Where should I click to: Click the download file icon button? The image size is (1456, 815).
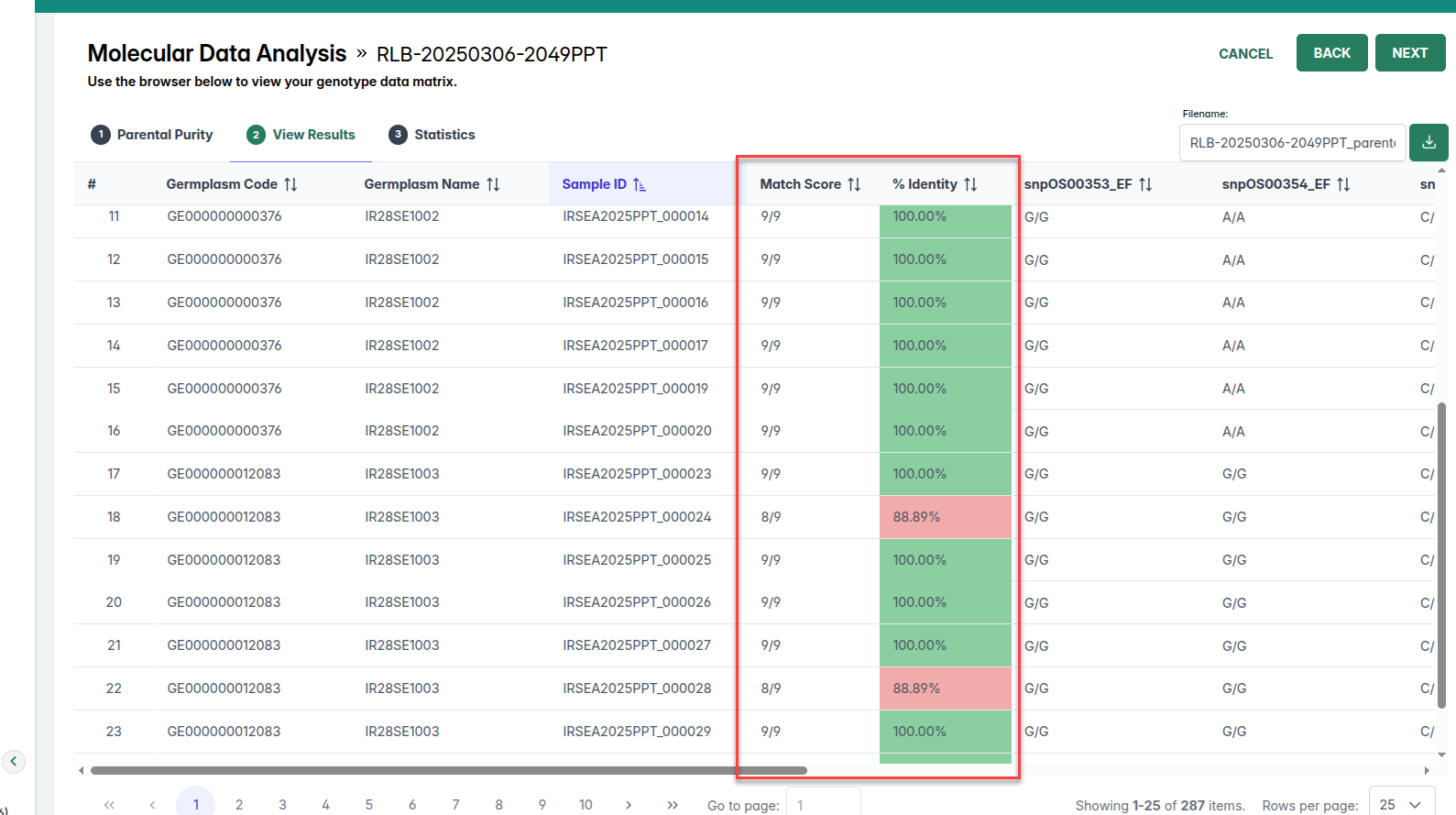pyautogui.click(x=1429, y=143)
